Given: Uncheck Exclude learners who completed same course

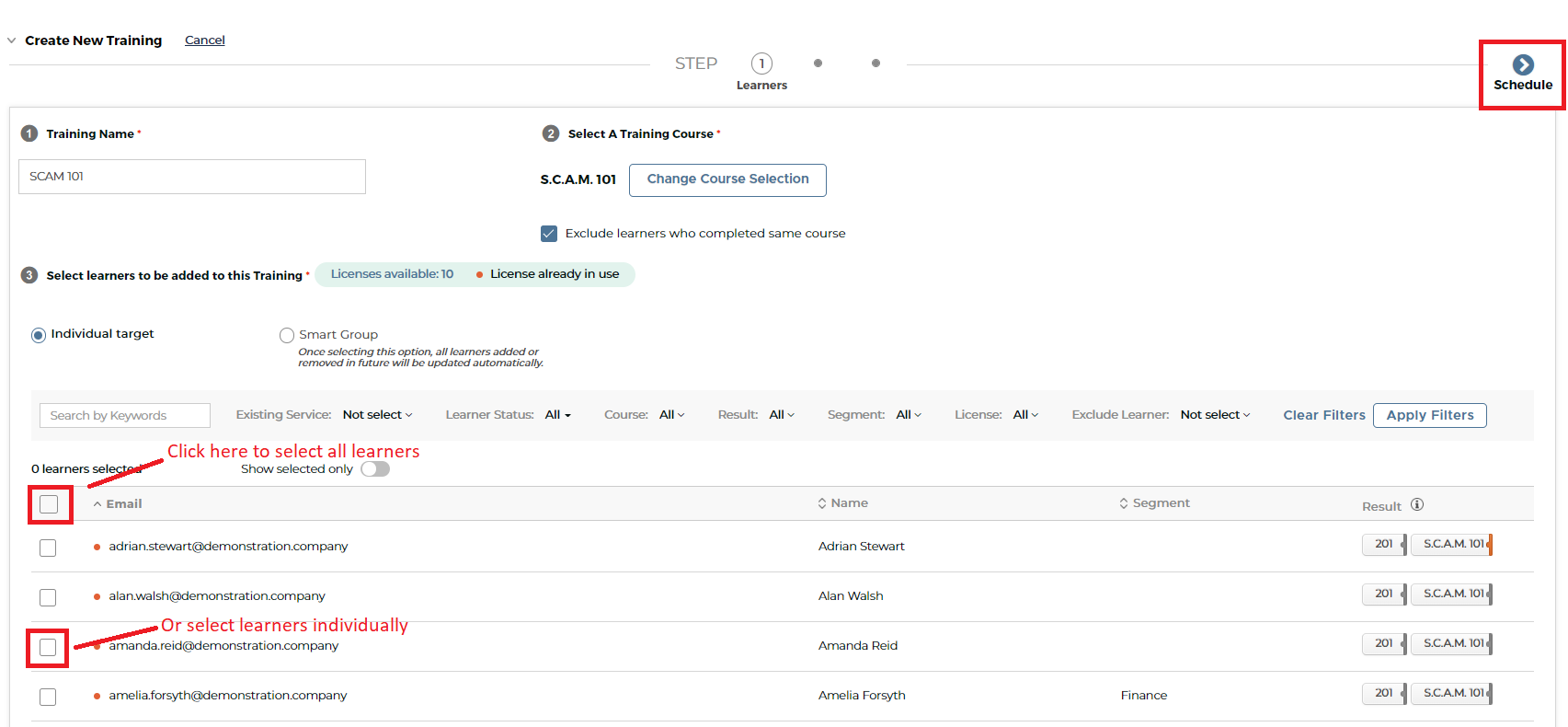Looking at the screenshot, I should (549, 234).
